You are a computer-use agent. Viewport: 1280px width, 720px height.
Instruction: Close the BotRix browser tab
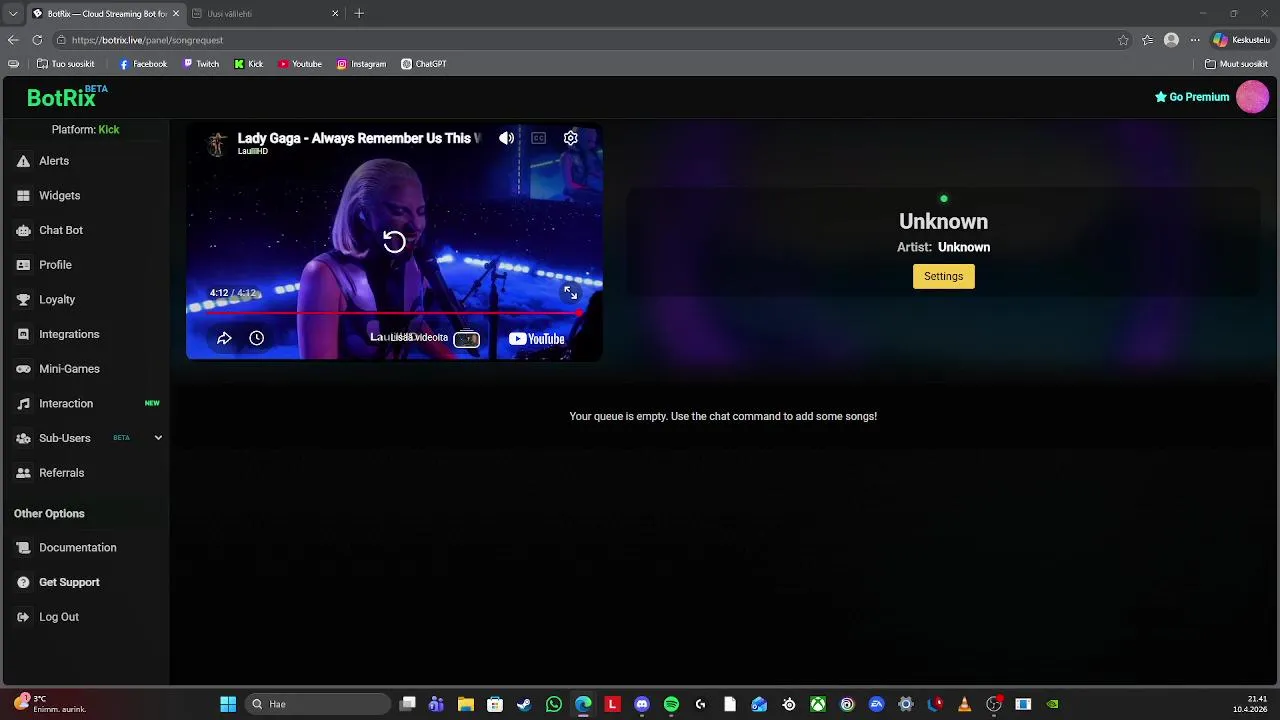(x=176, y=14)
